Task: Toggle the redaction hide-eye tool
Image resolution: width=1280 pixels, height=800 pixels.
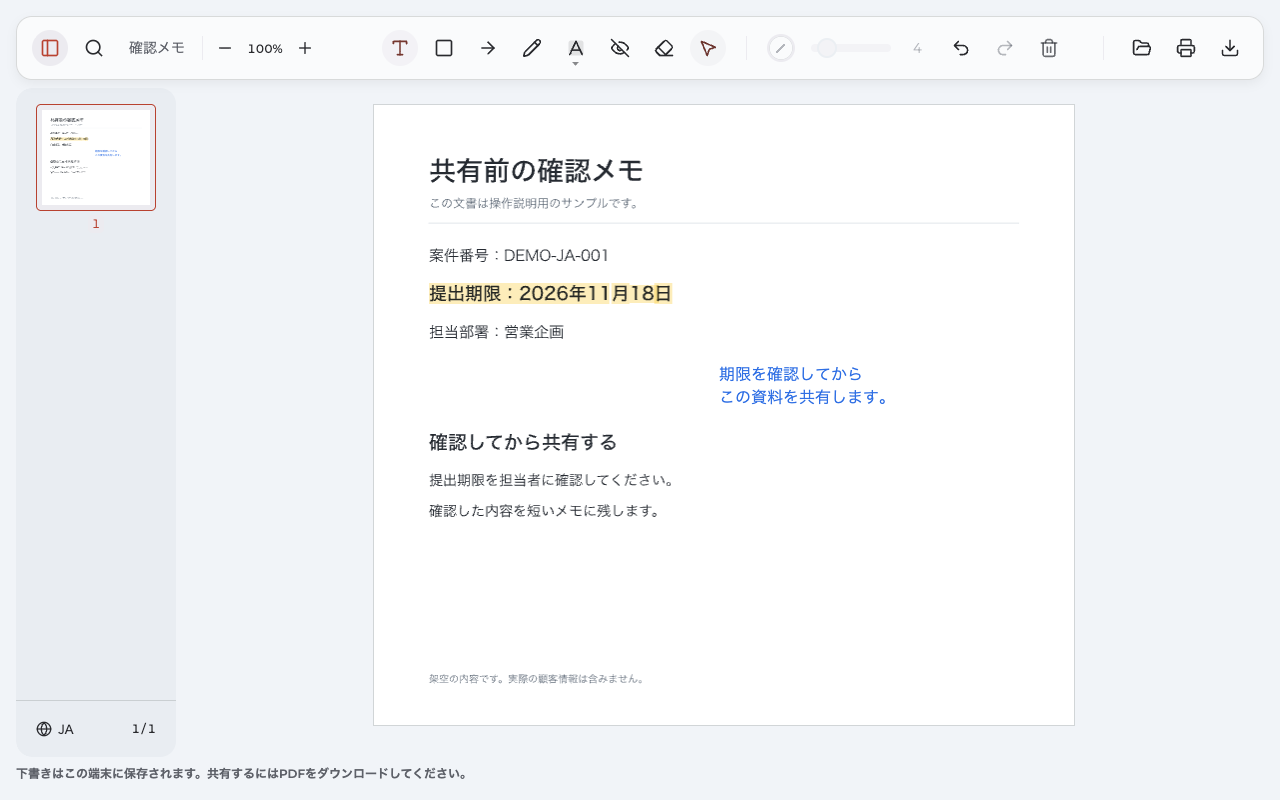Action: [620, 48]
